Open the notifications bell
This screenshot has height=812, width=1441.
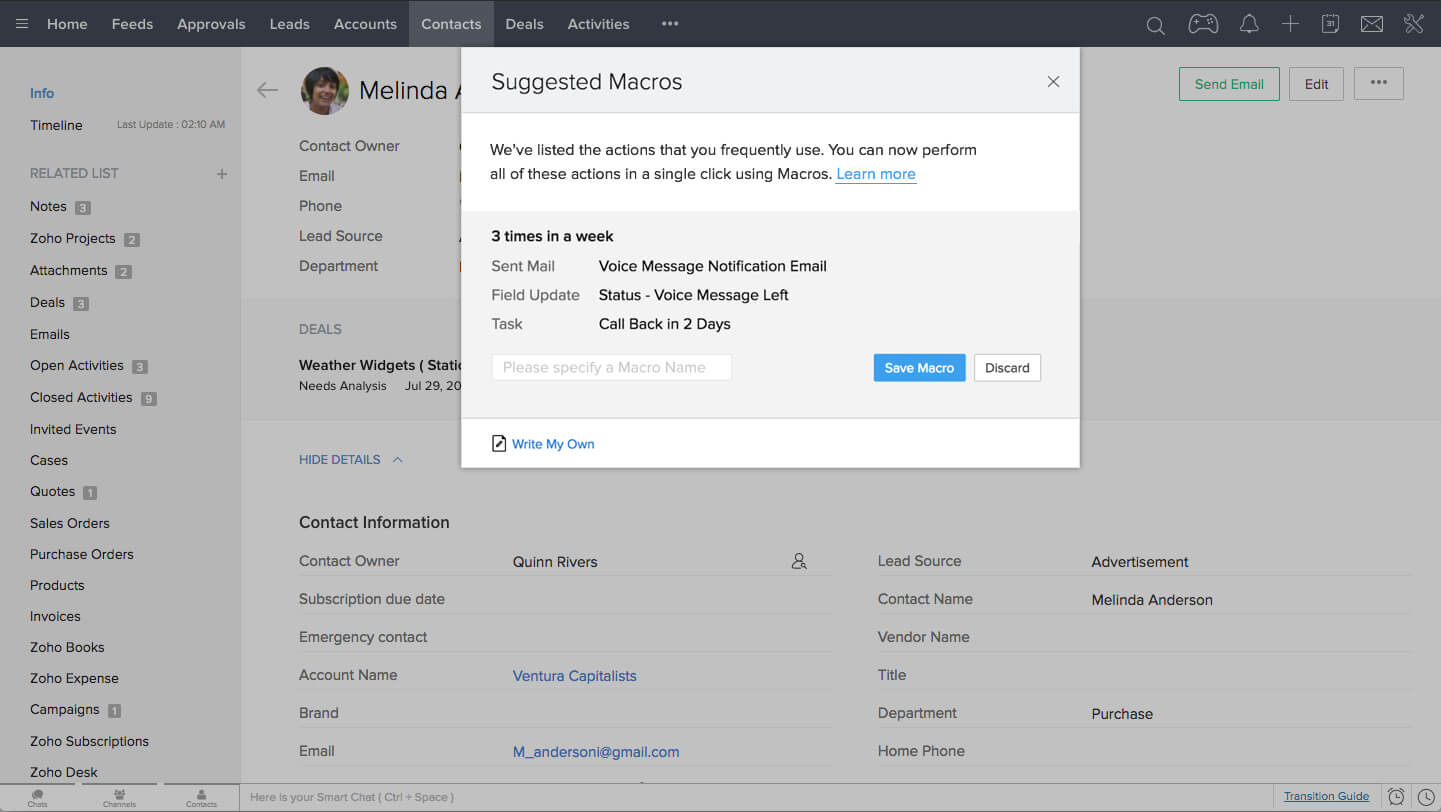coord(1248,24)
